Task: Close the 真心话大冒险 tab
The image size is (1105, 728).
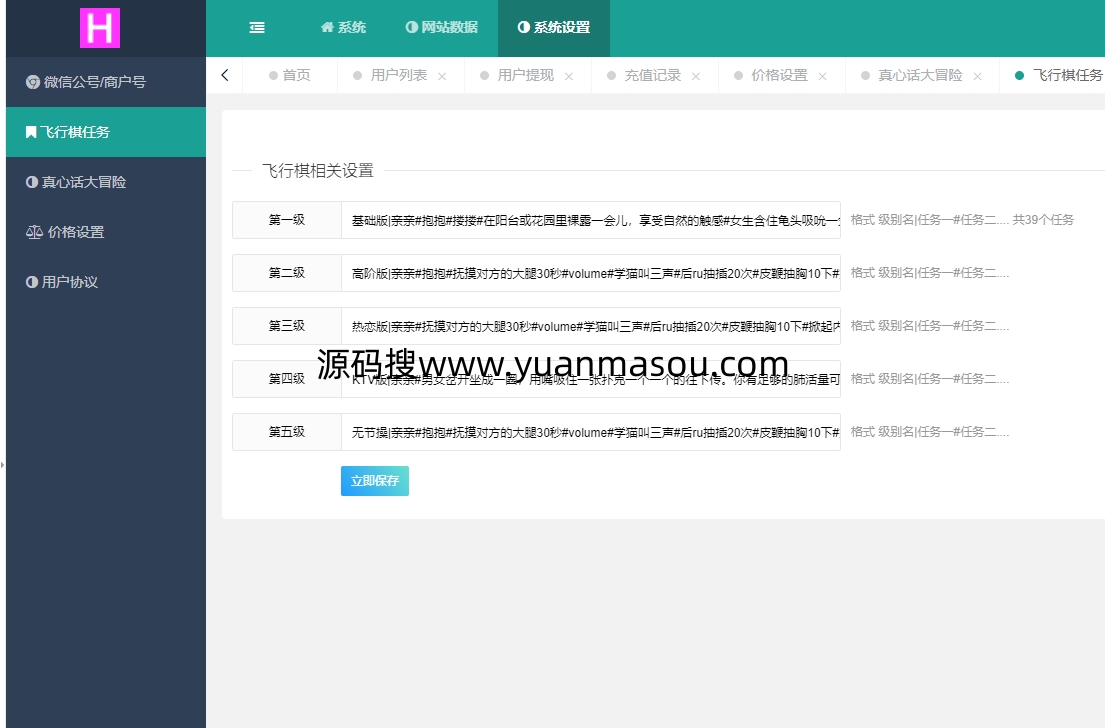Action: (x=978, y=76)
